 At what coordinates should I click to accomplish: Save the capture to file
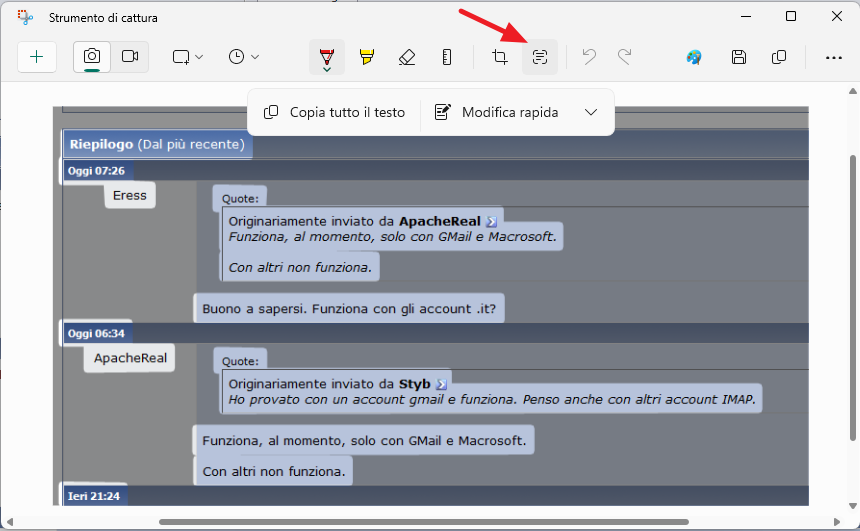[x=739, y=57]
